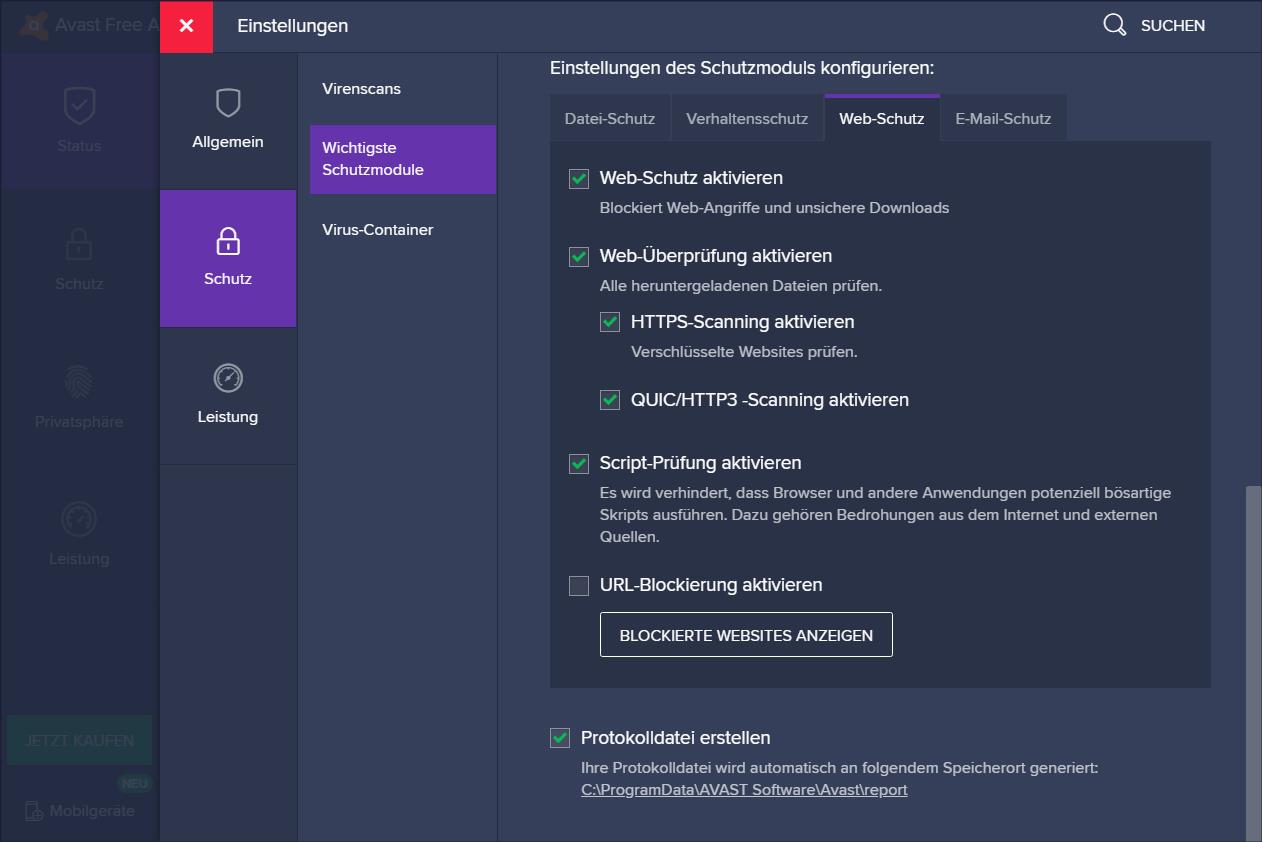
Task: Switch to the E-Mail-Schutz tab
Action: click(1003, 118)
